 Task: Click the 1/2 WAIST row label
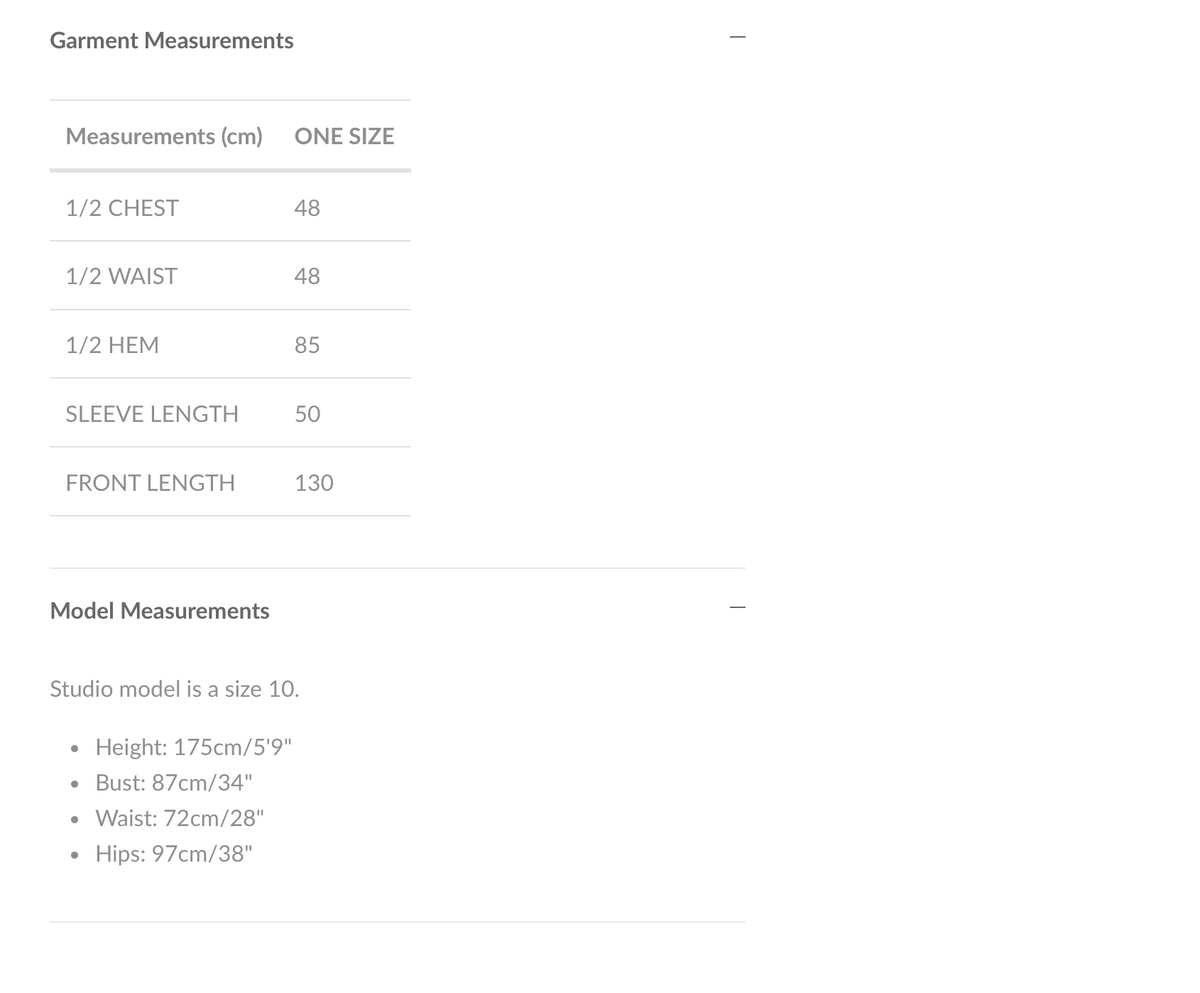point(121,276)
